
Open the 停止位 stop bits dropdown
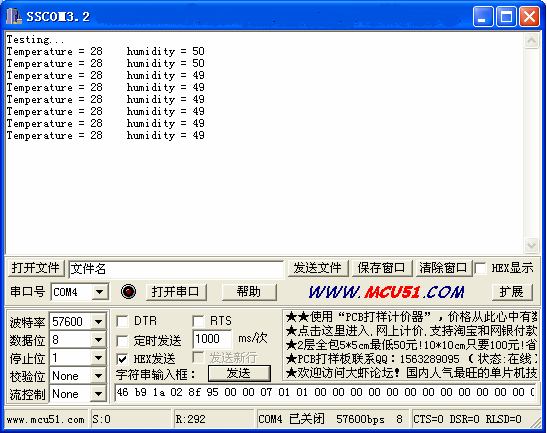pos(98,358)
